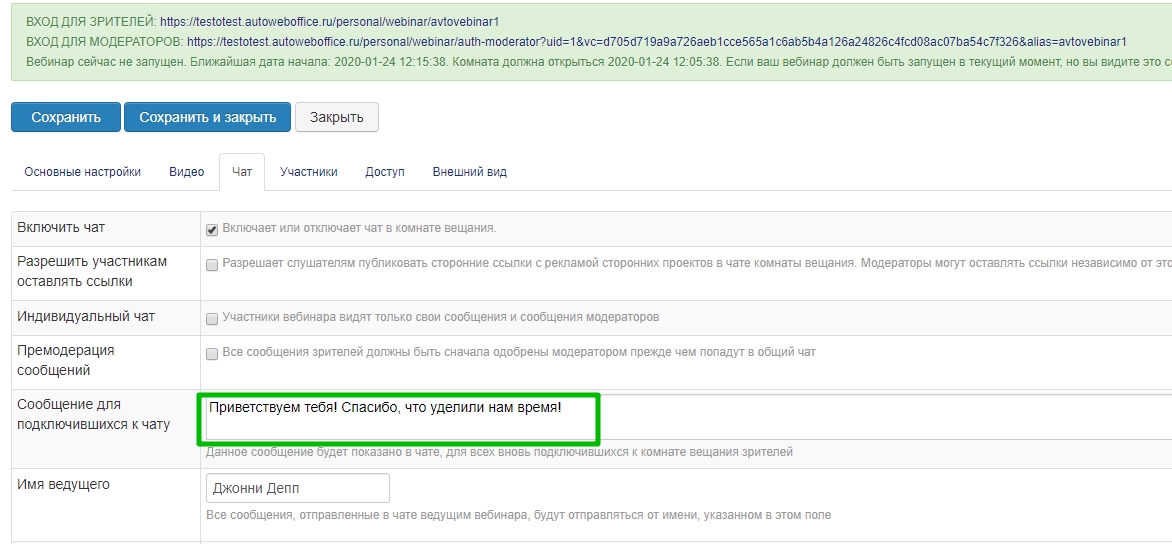Click the blue Сохранить button

tap(66, 117)
